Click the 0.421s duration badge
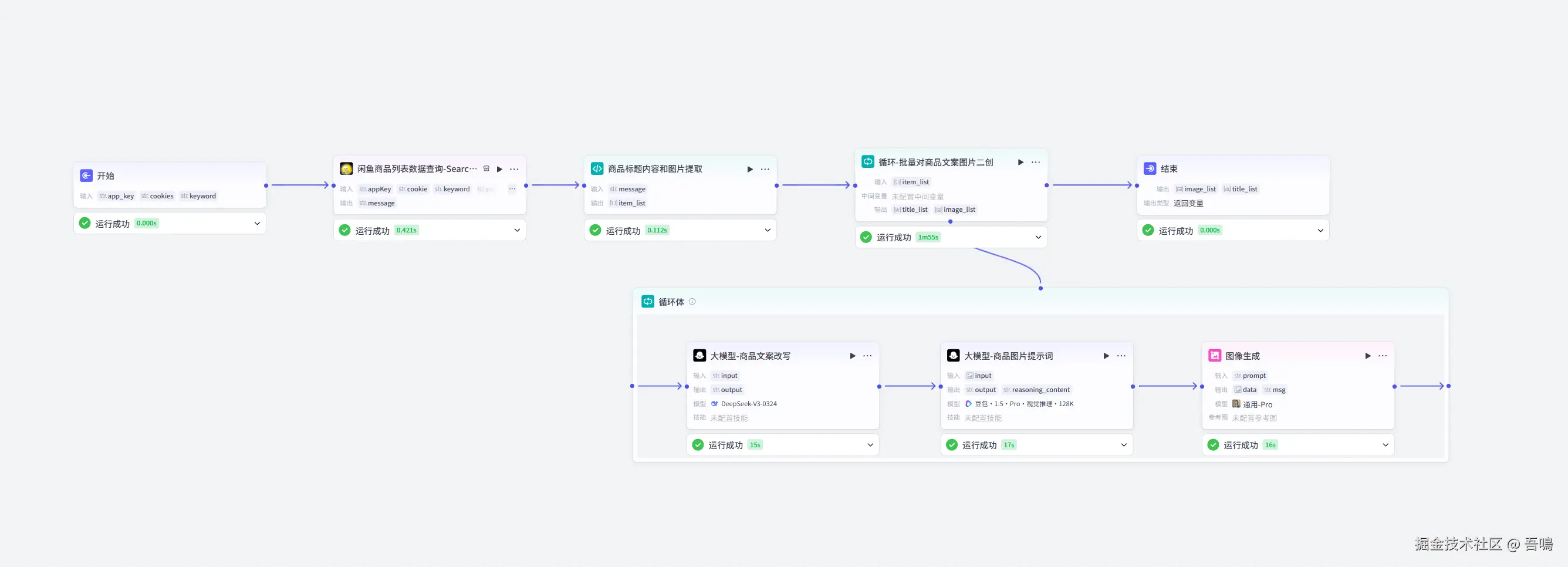The height and width of the screenshot is (567, 1568). [x=407, y=230]
